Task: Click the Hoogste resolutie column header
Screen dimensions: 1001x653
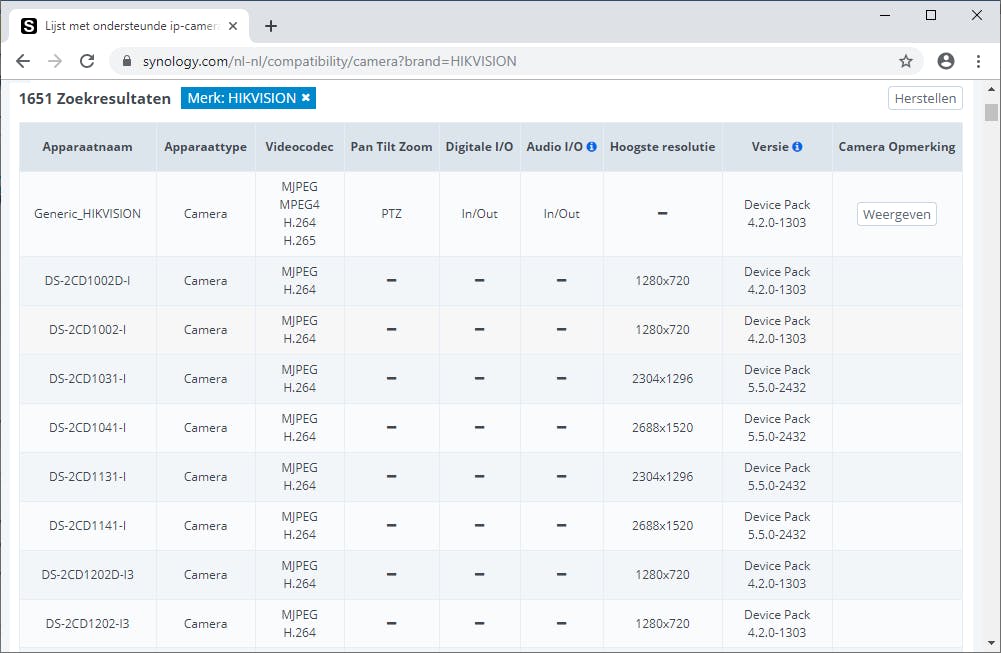Action: tap(662, 147)
